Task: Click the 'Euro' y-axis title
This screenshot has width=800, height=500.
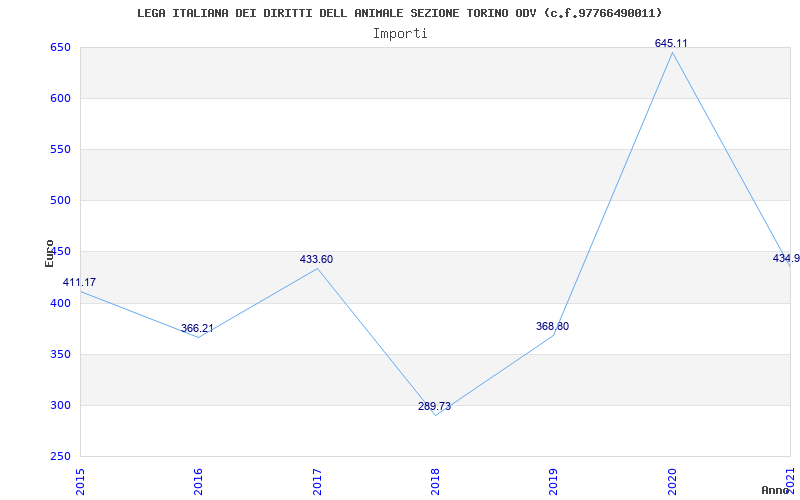Action: point(49,253)
